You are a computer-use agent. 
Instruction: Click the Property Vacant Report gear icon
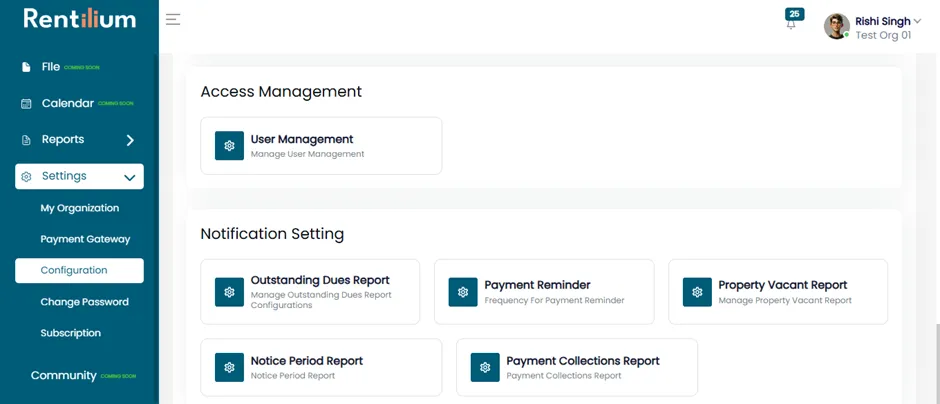(x=697, y=292)
